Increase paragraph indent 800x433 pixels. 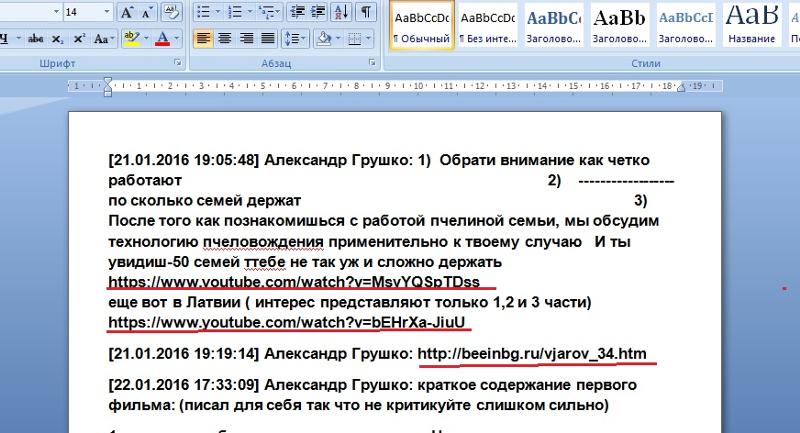click(318, 12)
